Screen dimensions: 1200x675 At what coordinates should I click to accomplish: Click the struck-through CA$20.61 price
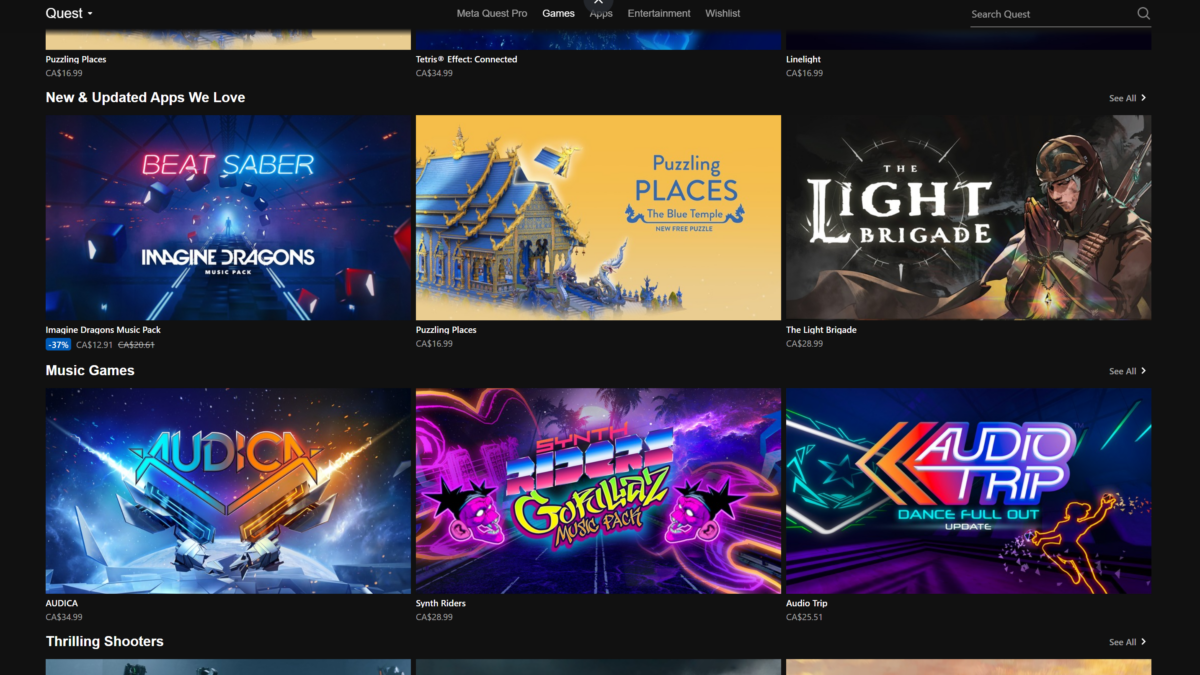pos(136,345)
